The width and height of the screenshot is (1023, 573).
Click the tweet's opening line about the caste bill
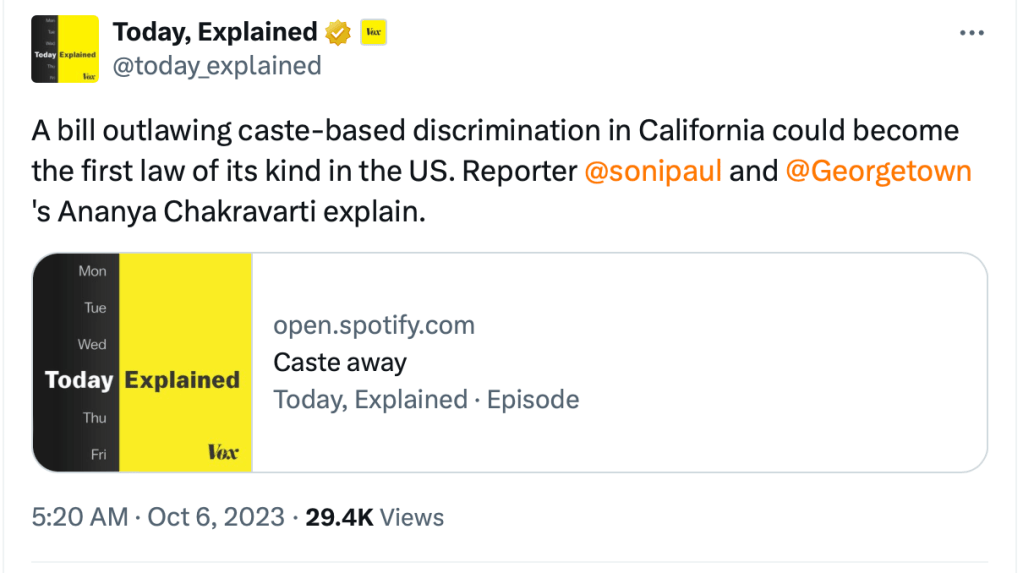[x=494, y=132]
